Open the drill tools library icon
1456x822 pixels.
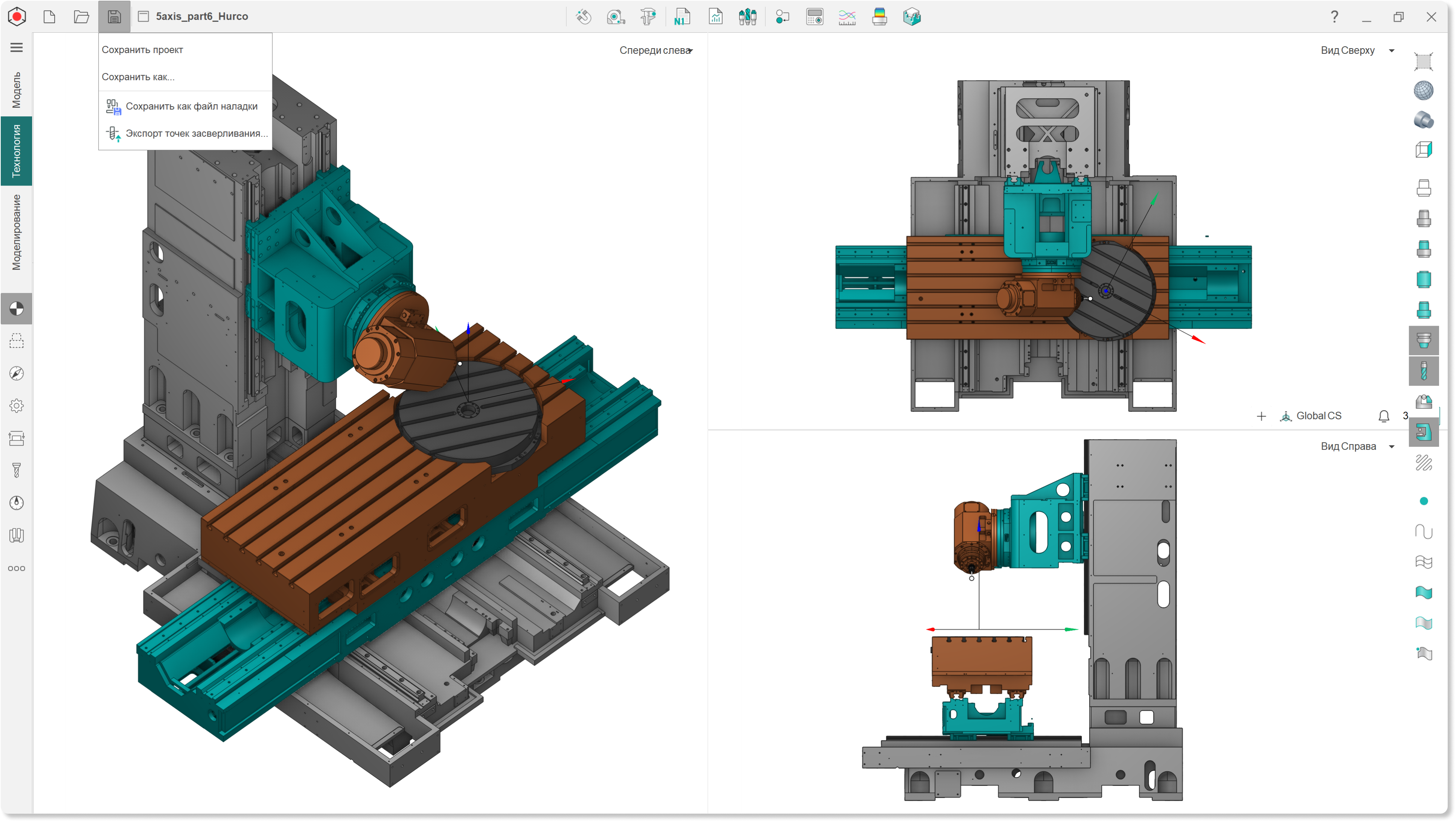pyautogui.click(x=747, y=17)
